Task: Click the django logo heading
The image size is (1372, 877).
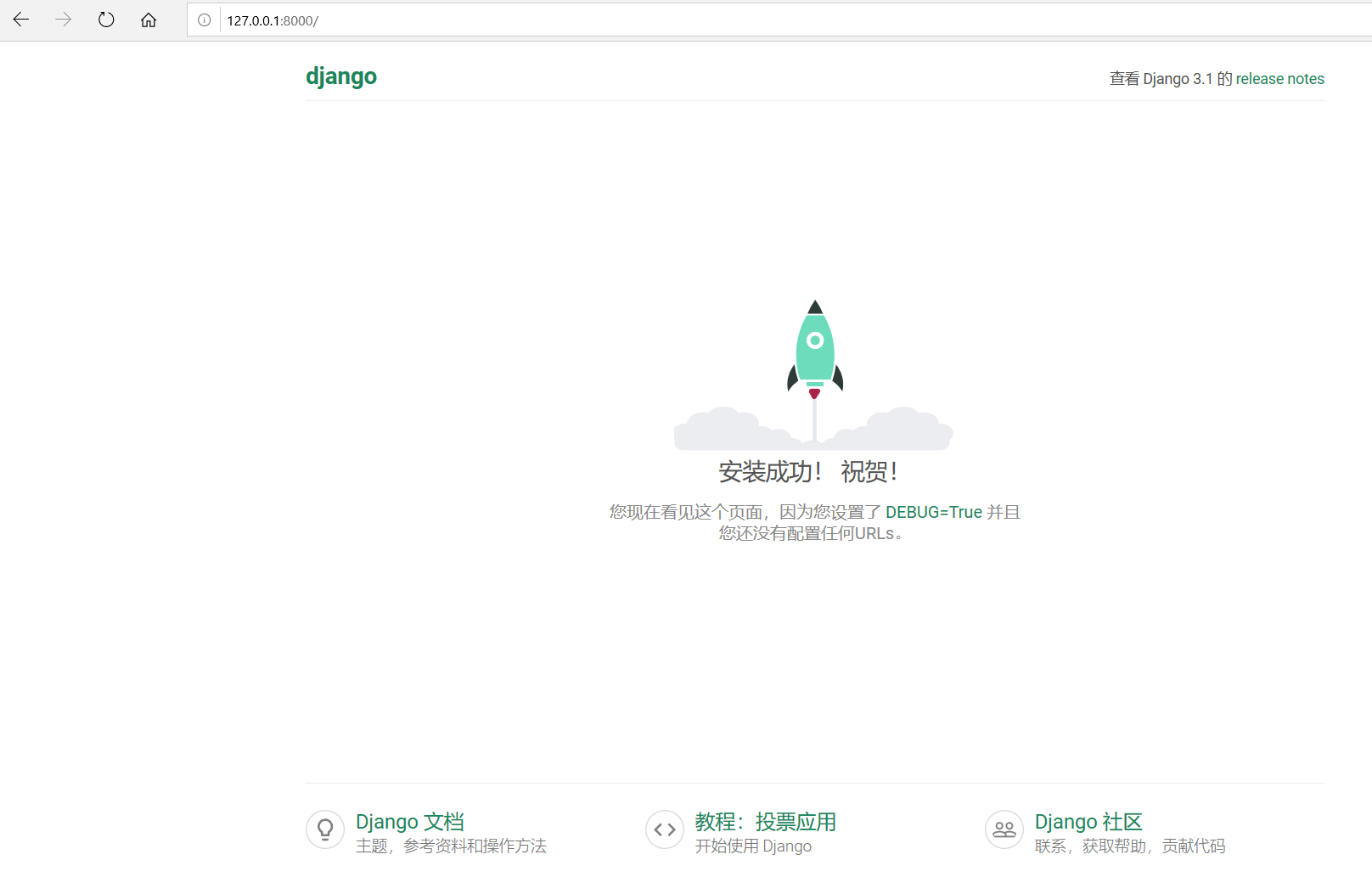Action: [341, 76]
